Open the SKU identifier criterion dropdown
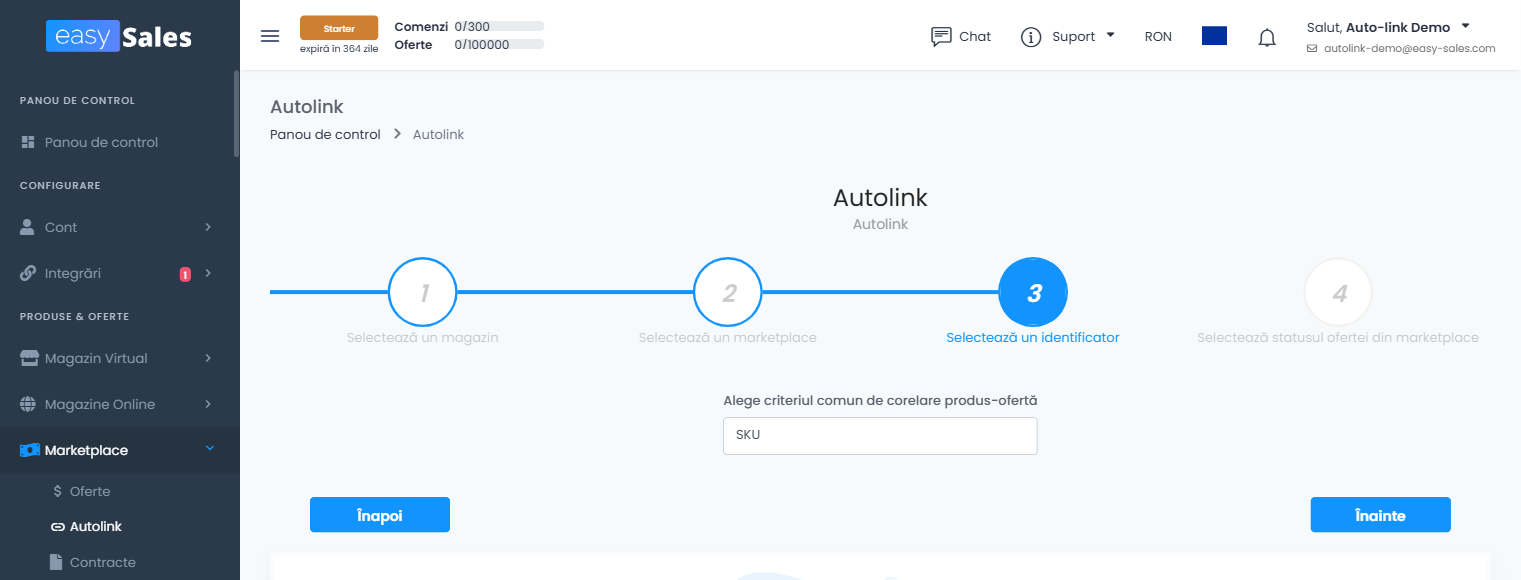 (x=880, y=436)
